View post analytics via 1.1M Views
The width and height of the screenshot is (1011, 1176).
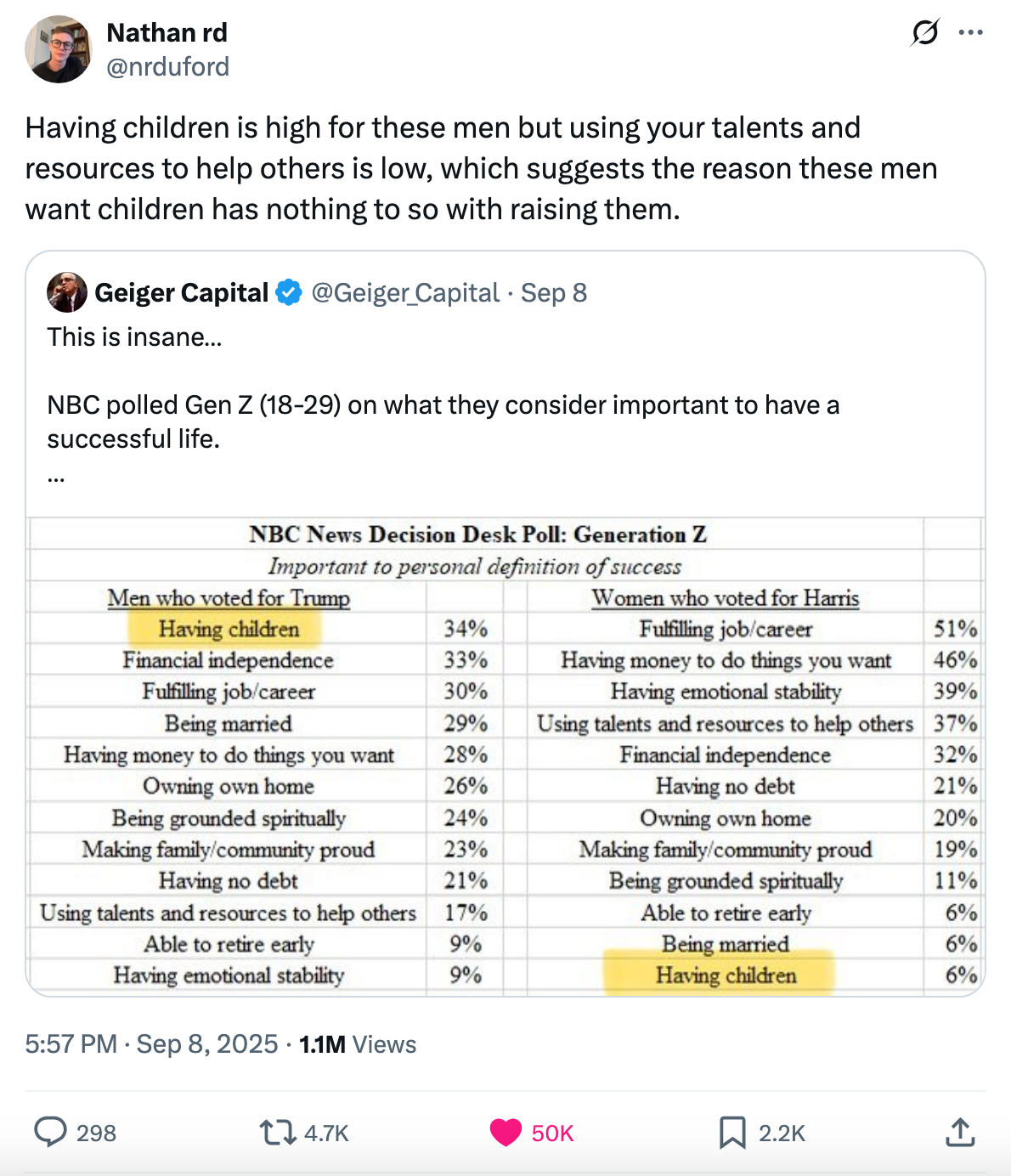point(357,1044)
